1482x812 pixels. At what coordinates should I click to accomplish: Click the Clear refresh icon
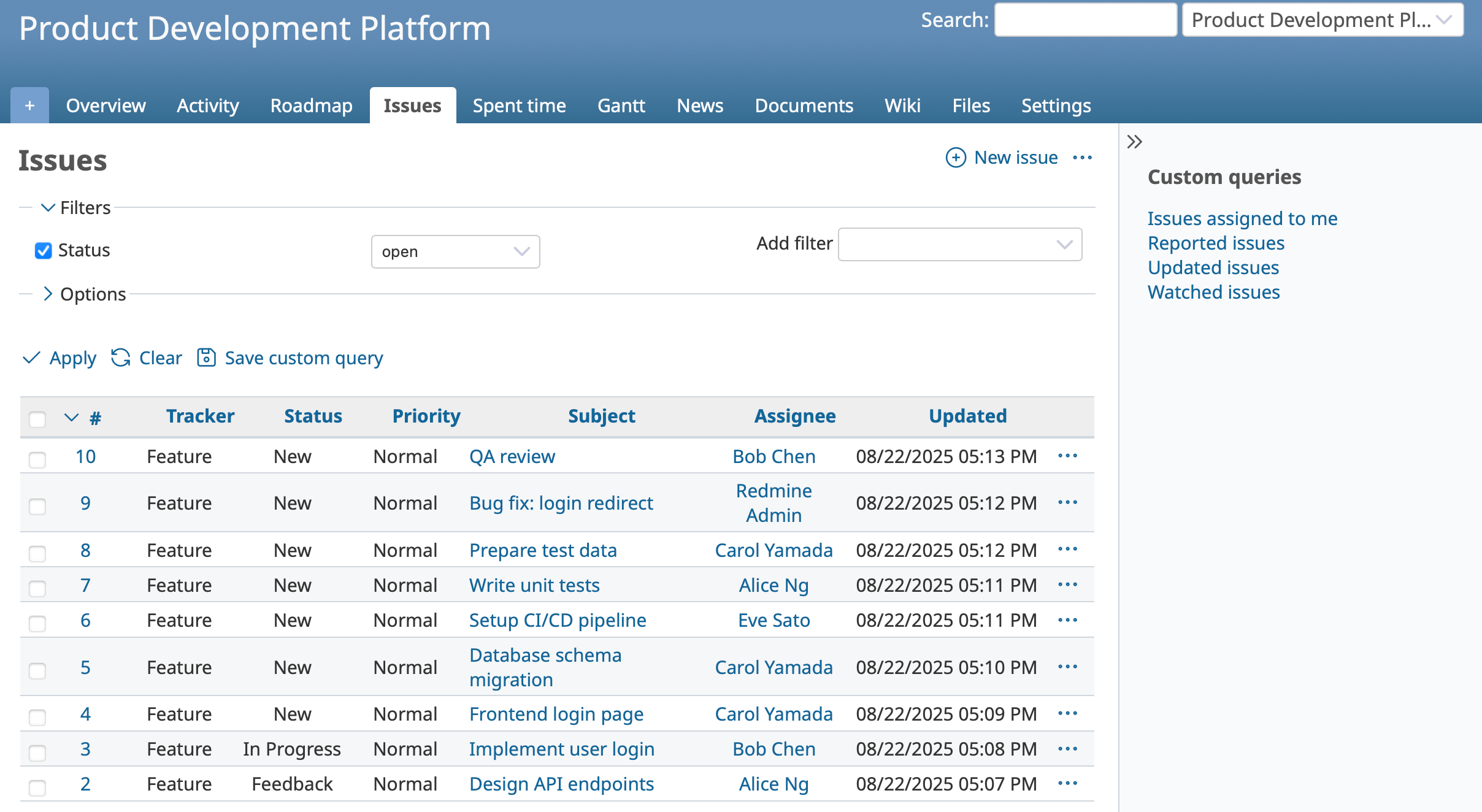pos(120,358)
